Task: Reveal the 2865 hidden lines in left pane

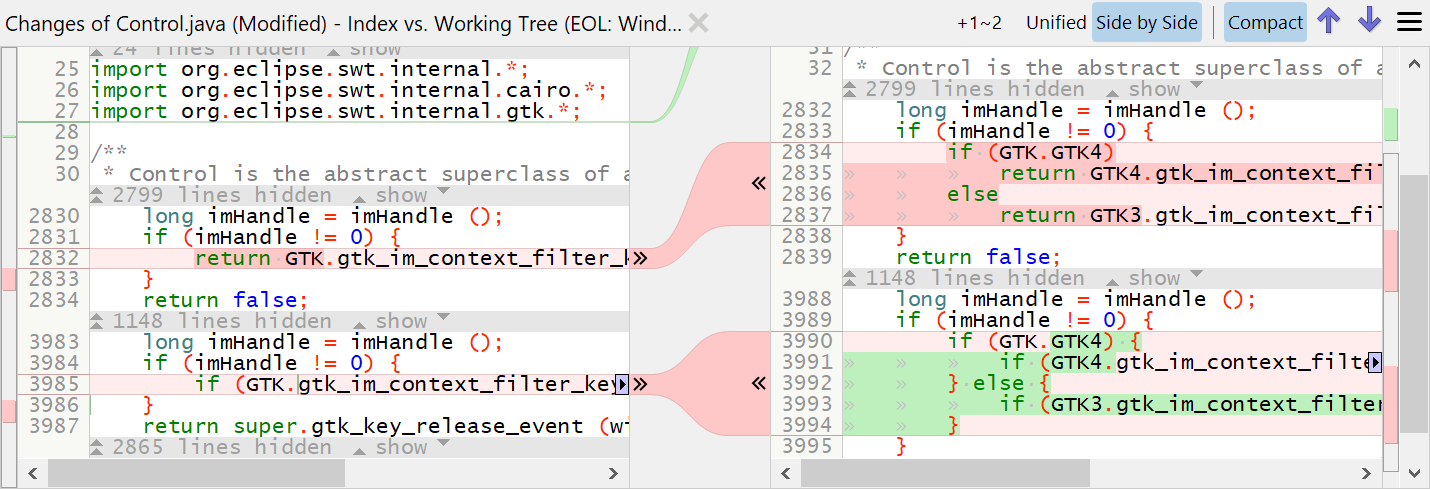Action: pos(401,447)
